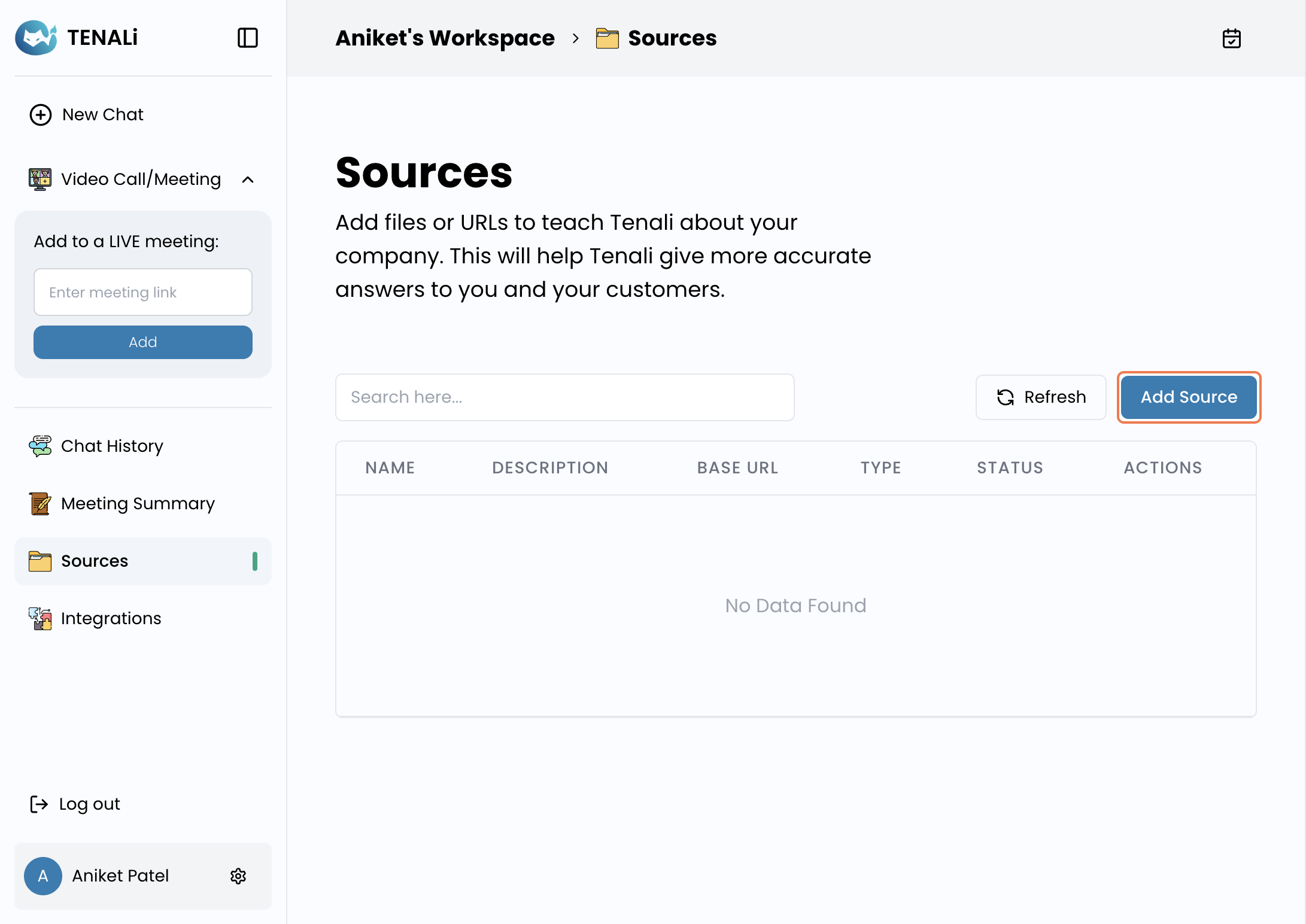Toggle the sidebar collapse panel icon
The width and height of the screenshot is (1306, 924).
pos(247,38)
